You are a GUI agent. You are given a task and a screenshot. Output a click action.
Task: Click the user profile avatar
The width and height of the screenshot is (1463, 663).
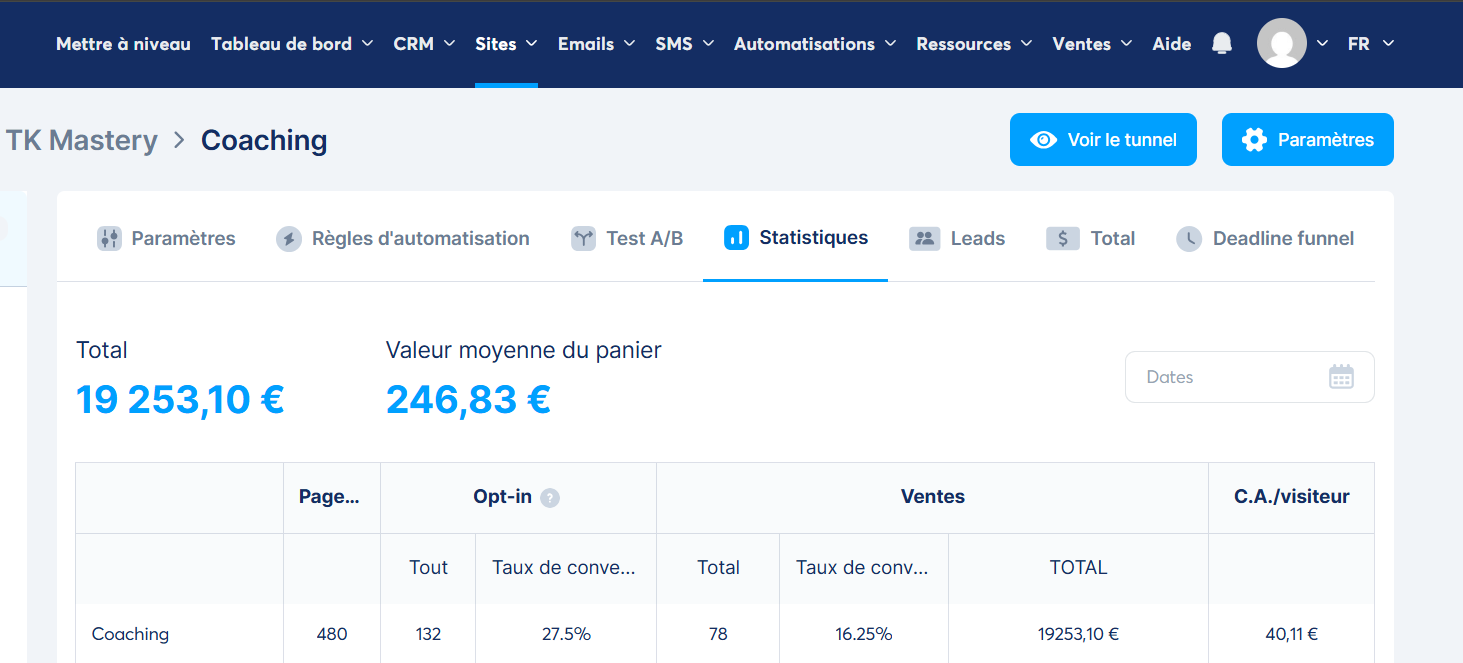[1281, 44]
